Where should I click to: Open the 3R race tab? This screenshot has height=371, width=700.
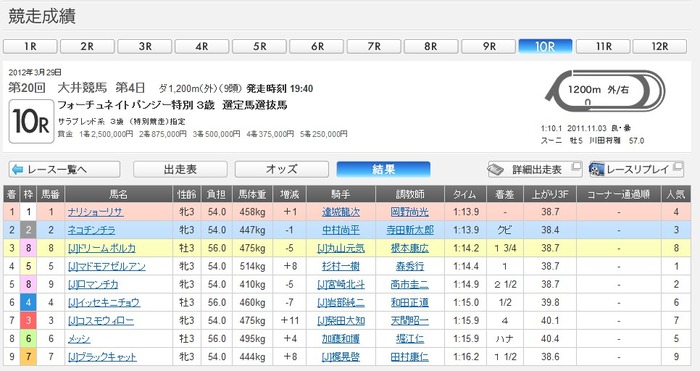pyautogui.click(x=145, y=46)
